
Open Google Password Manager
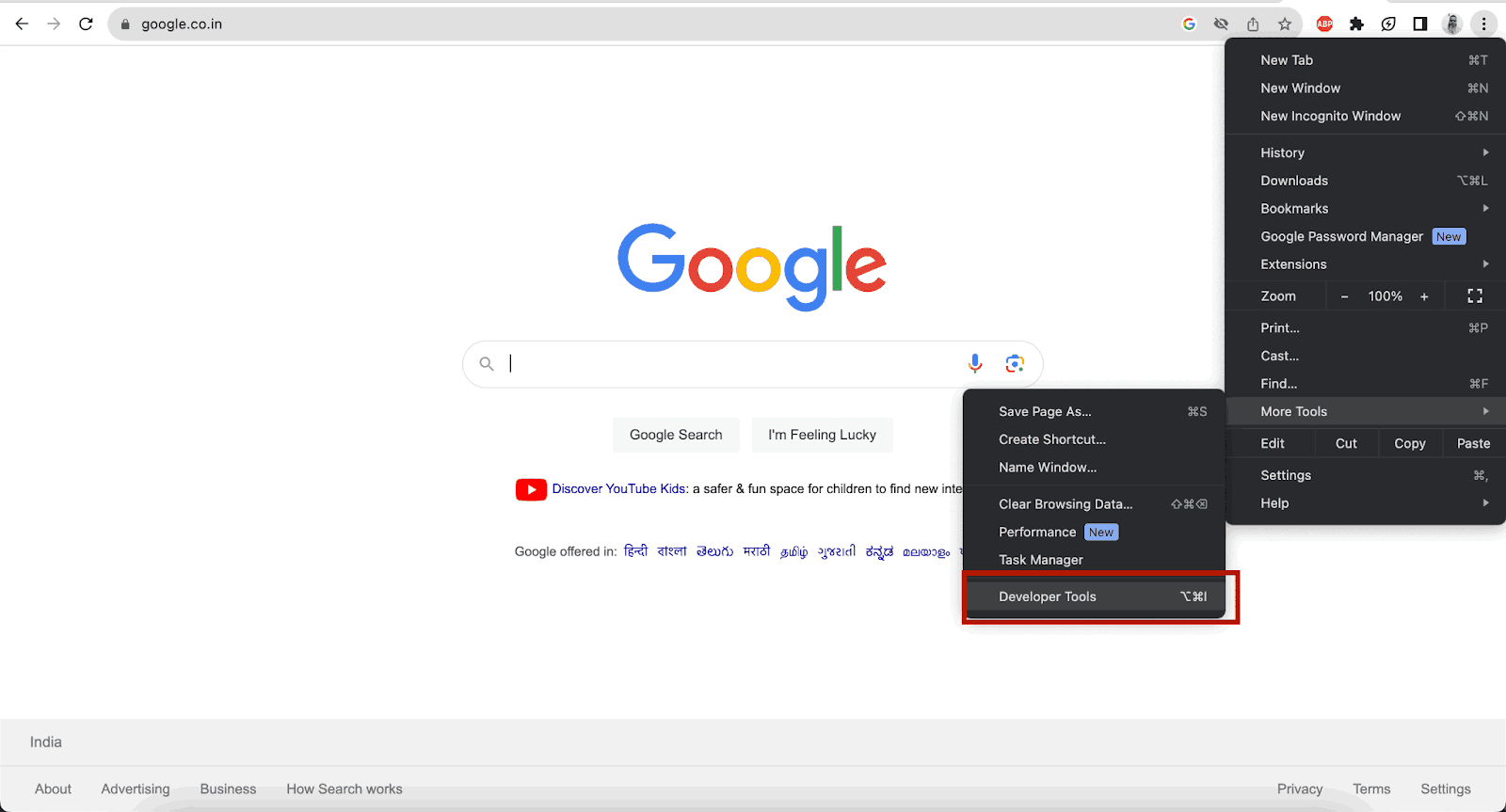1366,236
